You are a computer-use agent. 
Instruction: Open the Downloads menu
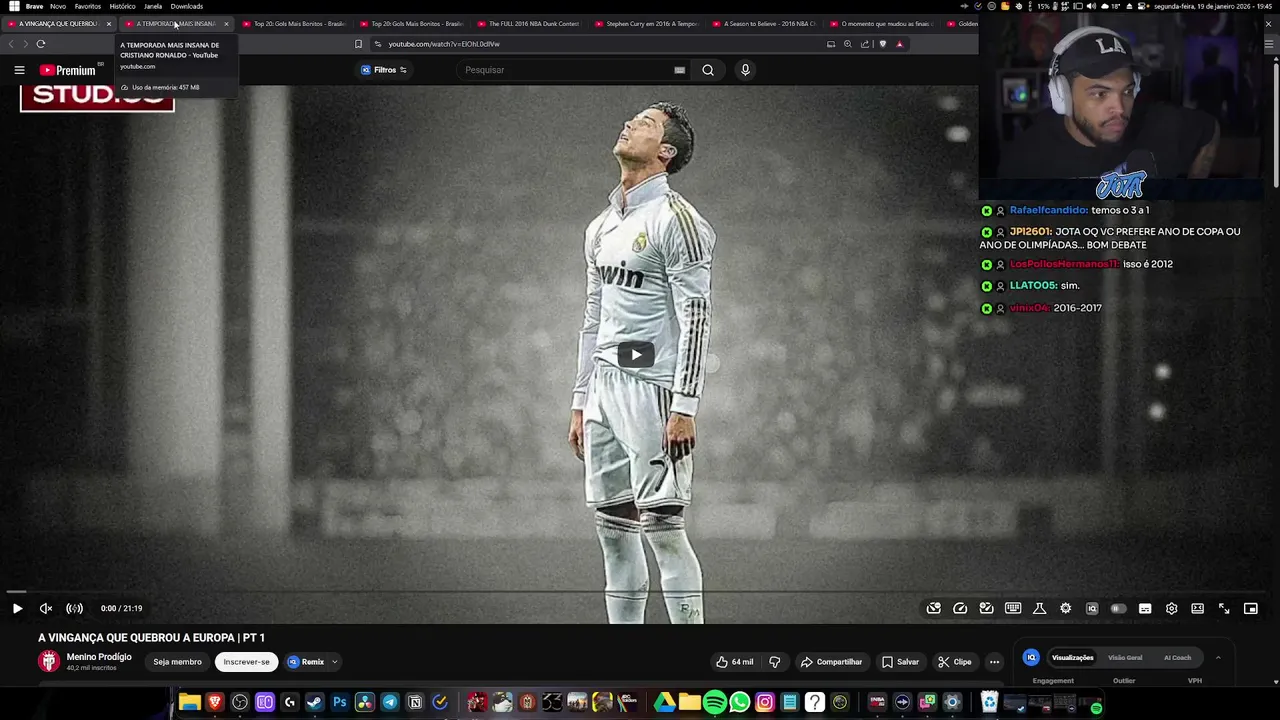(x=187, y=6)
